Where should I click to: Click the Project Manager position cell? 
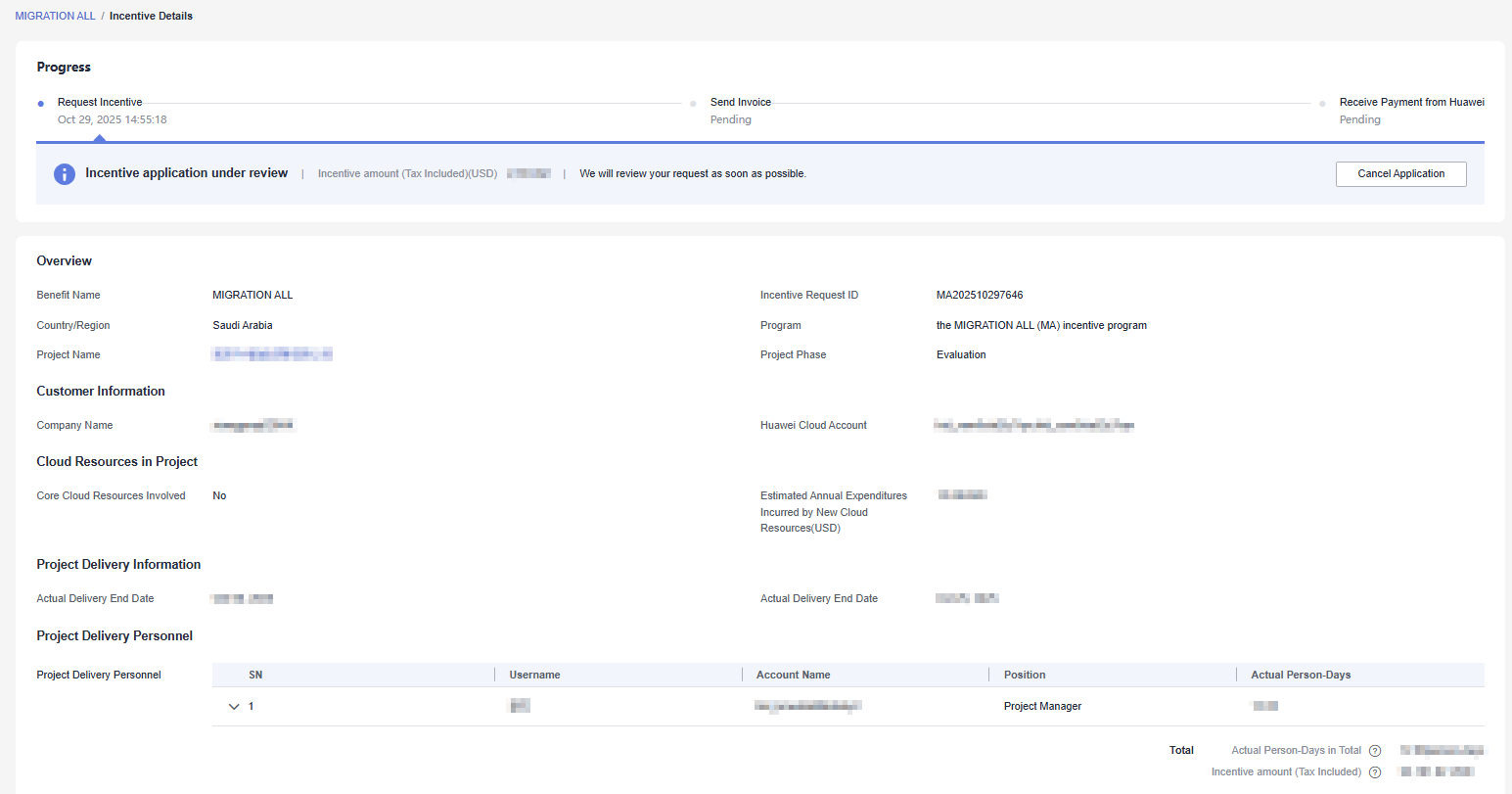1042,706
